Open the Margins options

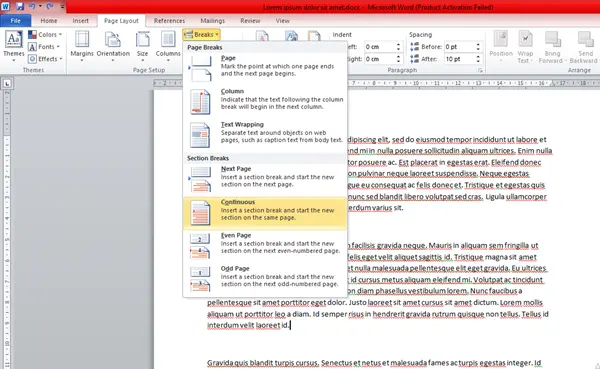(82, 46)
